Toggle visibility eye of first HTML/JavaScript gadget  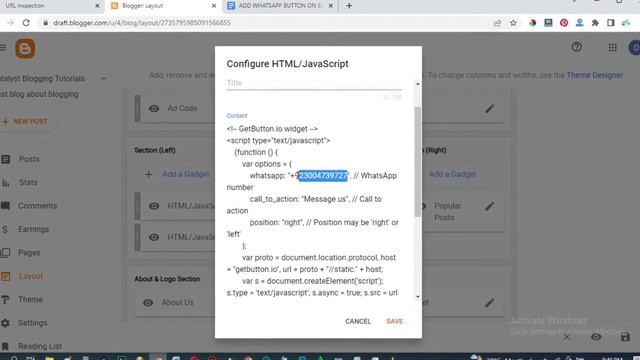pyautogui.click(x=154, y=206)
